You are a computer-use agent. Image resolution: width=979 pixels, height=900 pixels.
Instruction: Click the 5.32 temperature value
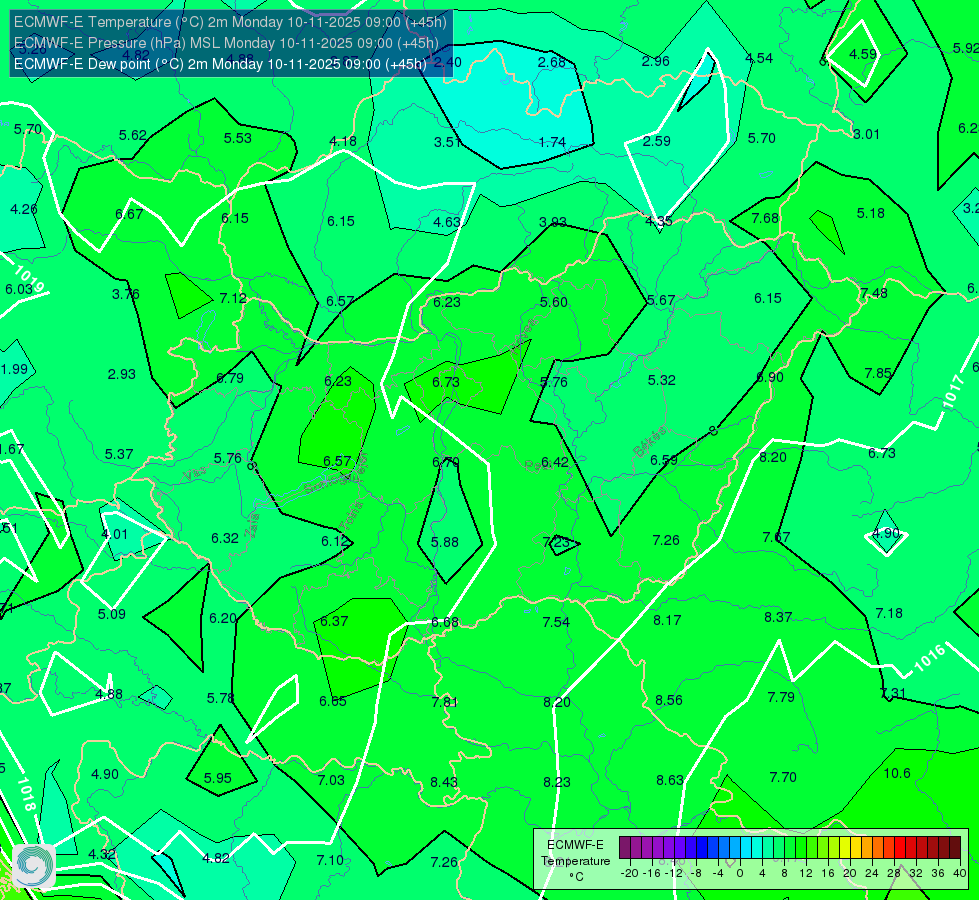click(x=661, y=380)
